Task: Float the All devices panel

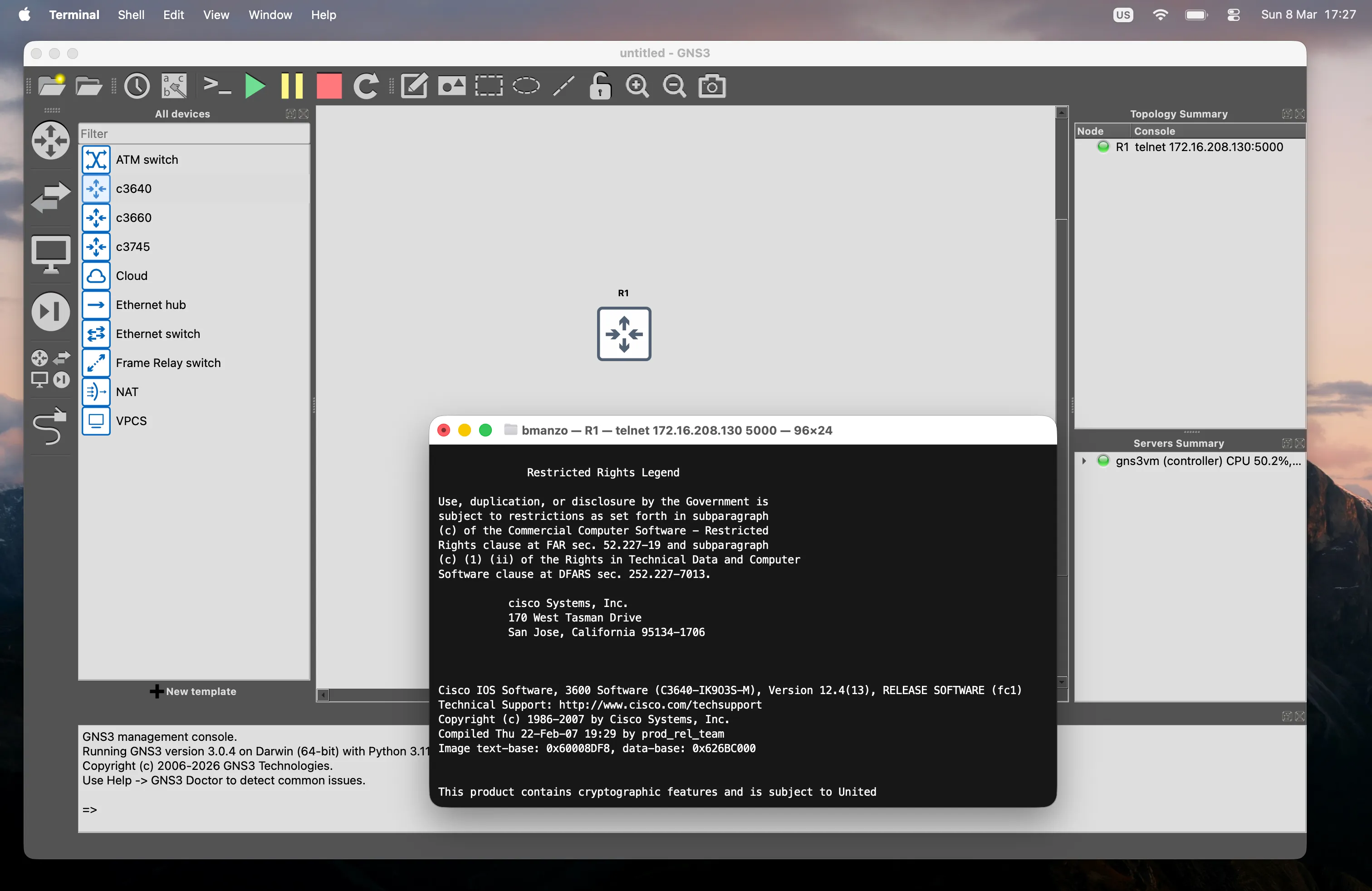Action: 290,114
